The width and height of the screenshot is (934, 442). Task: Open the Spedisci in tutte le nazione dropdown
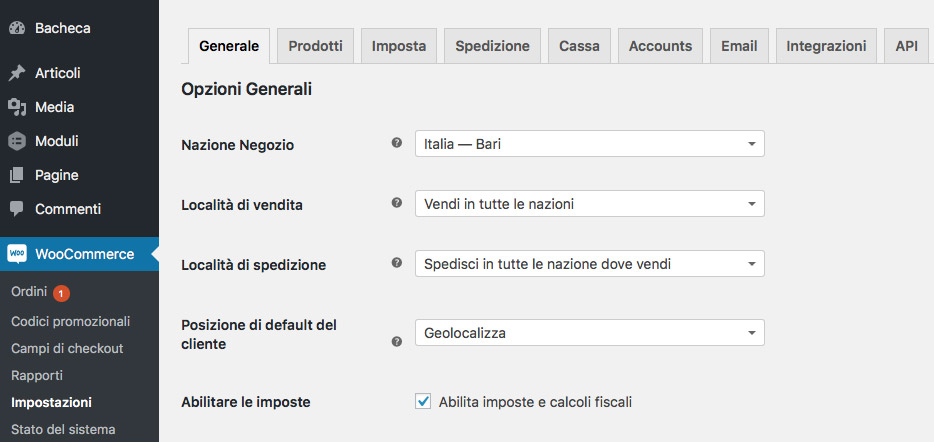[590, 263]
